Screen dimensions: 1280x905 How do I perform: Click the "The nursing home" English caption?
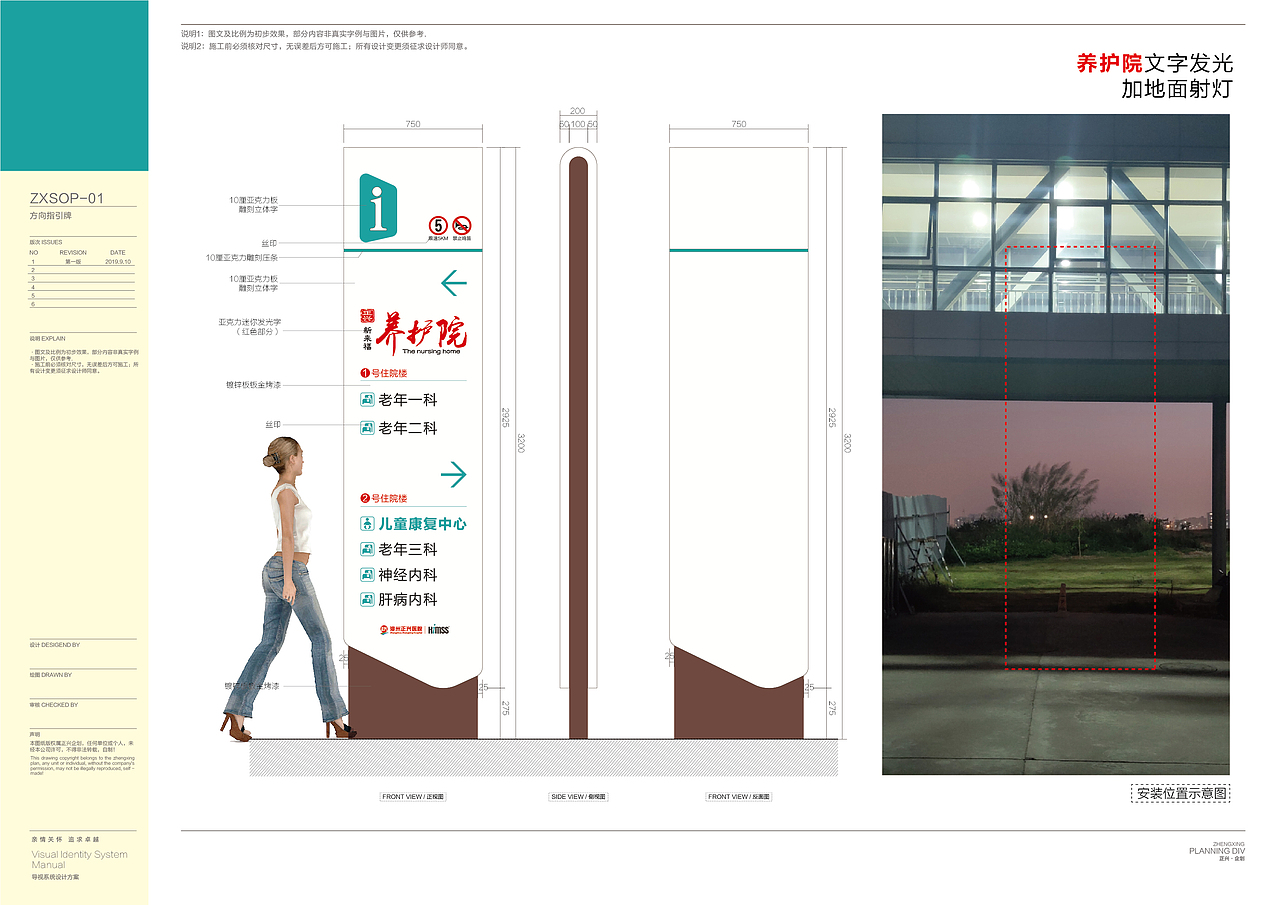click(431, 352)
